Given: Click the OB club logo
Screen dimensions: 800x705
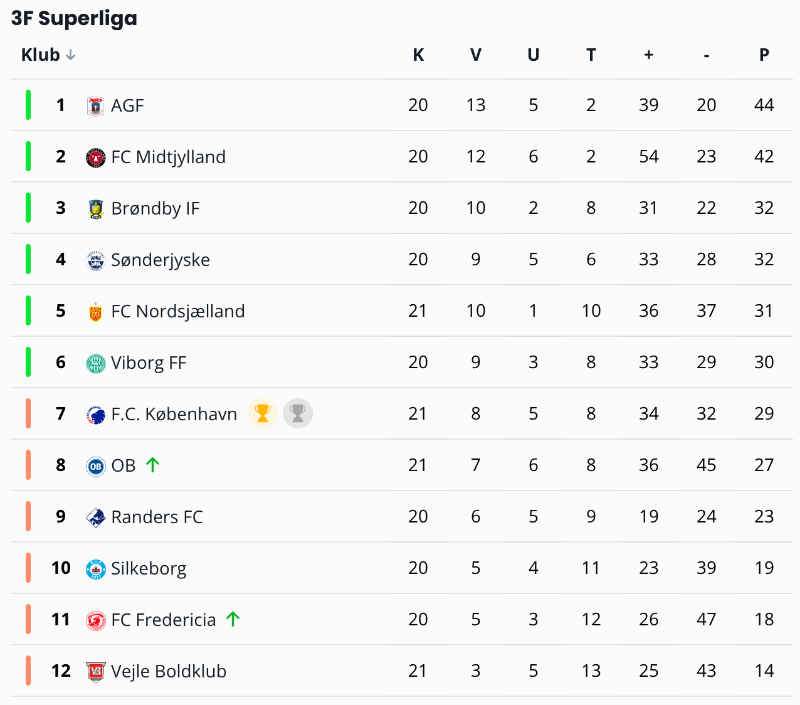Looking at the screenshot, I should pos(95,466).
